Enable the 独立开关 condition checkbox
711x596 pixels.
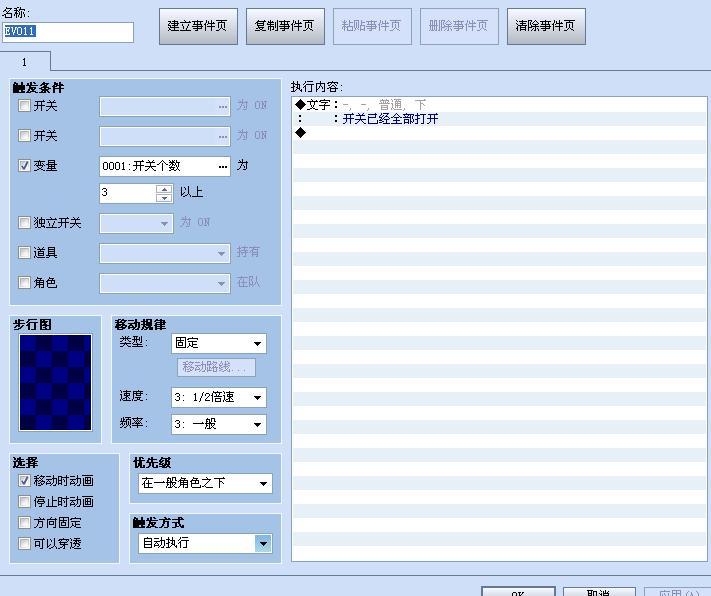(24, 223)
